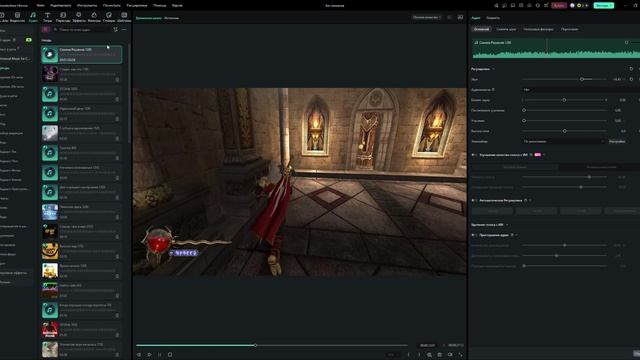Image resolution: width=640 pixels, height=360 pixels.
Task: Click the preview zoom magnifier icon
Action: (x=429, y=355)
